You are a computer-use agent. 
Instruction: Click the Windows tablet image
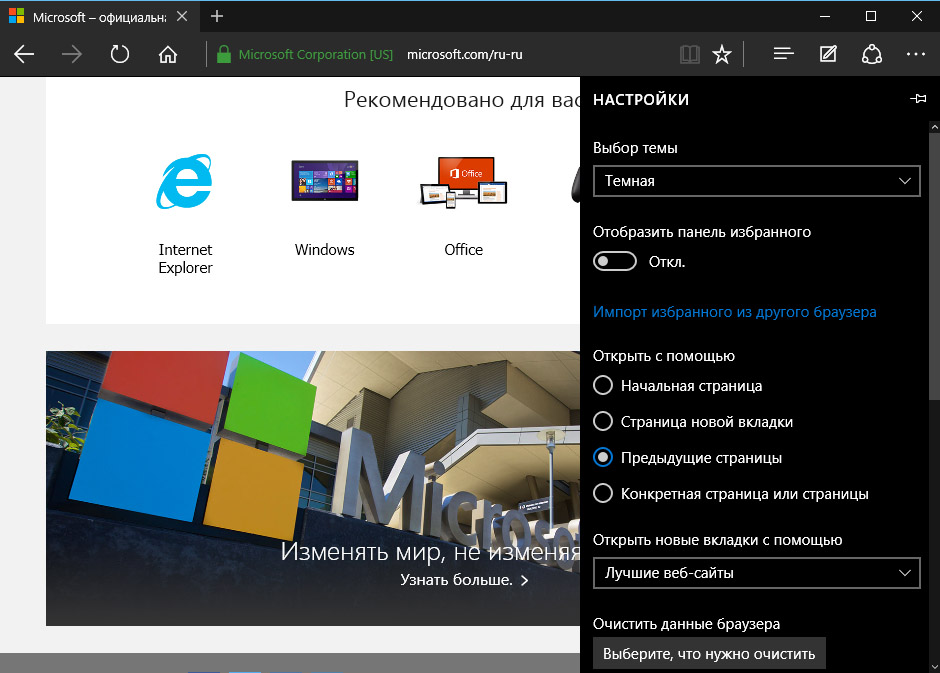click(x=324, y=180)
